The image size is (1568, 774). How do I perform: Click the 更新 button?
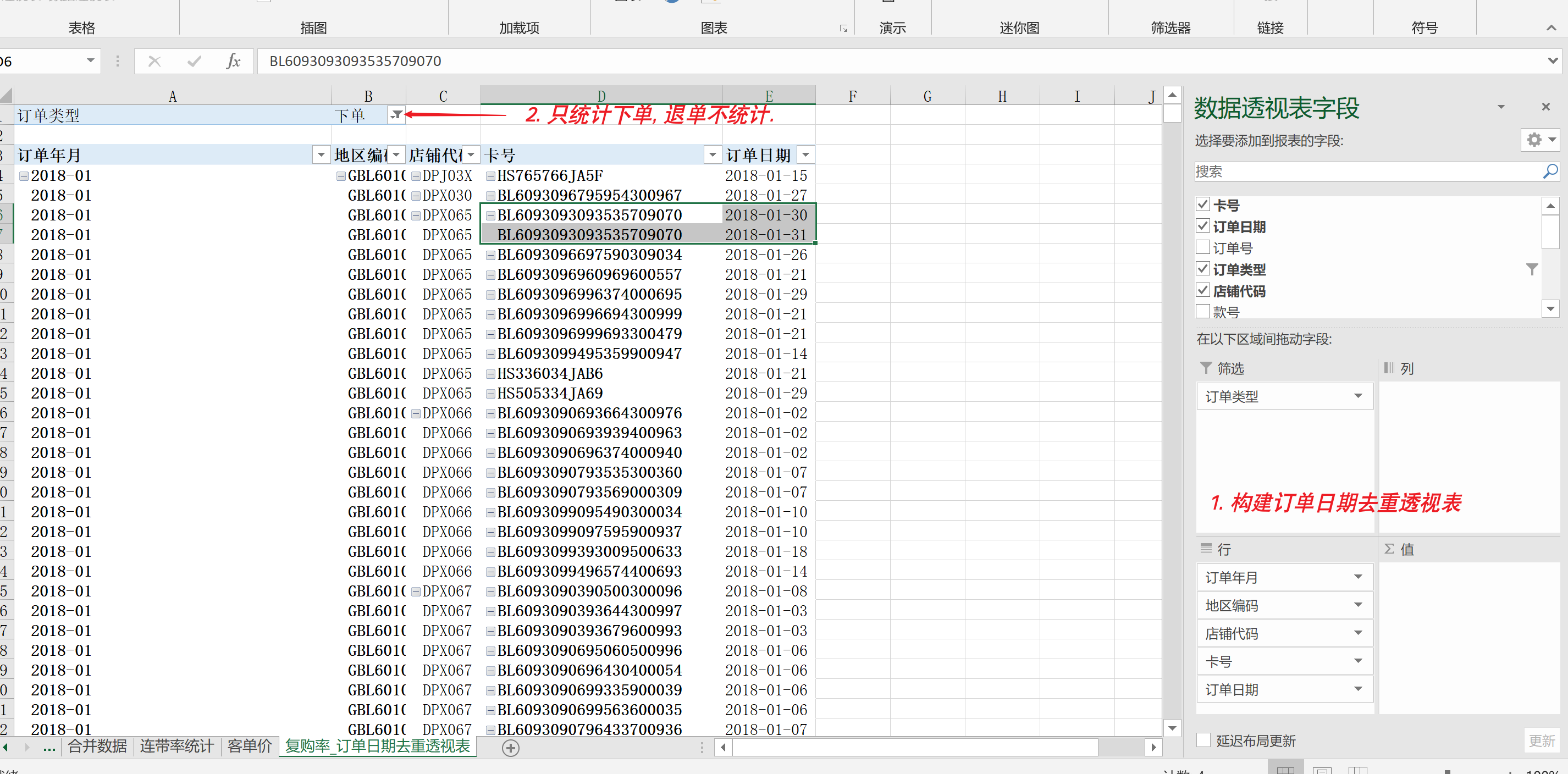click(x=1541, y=740)
